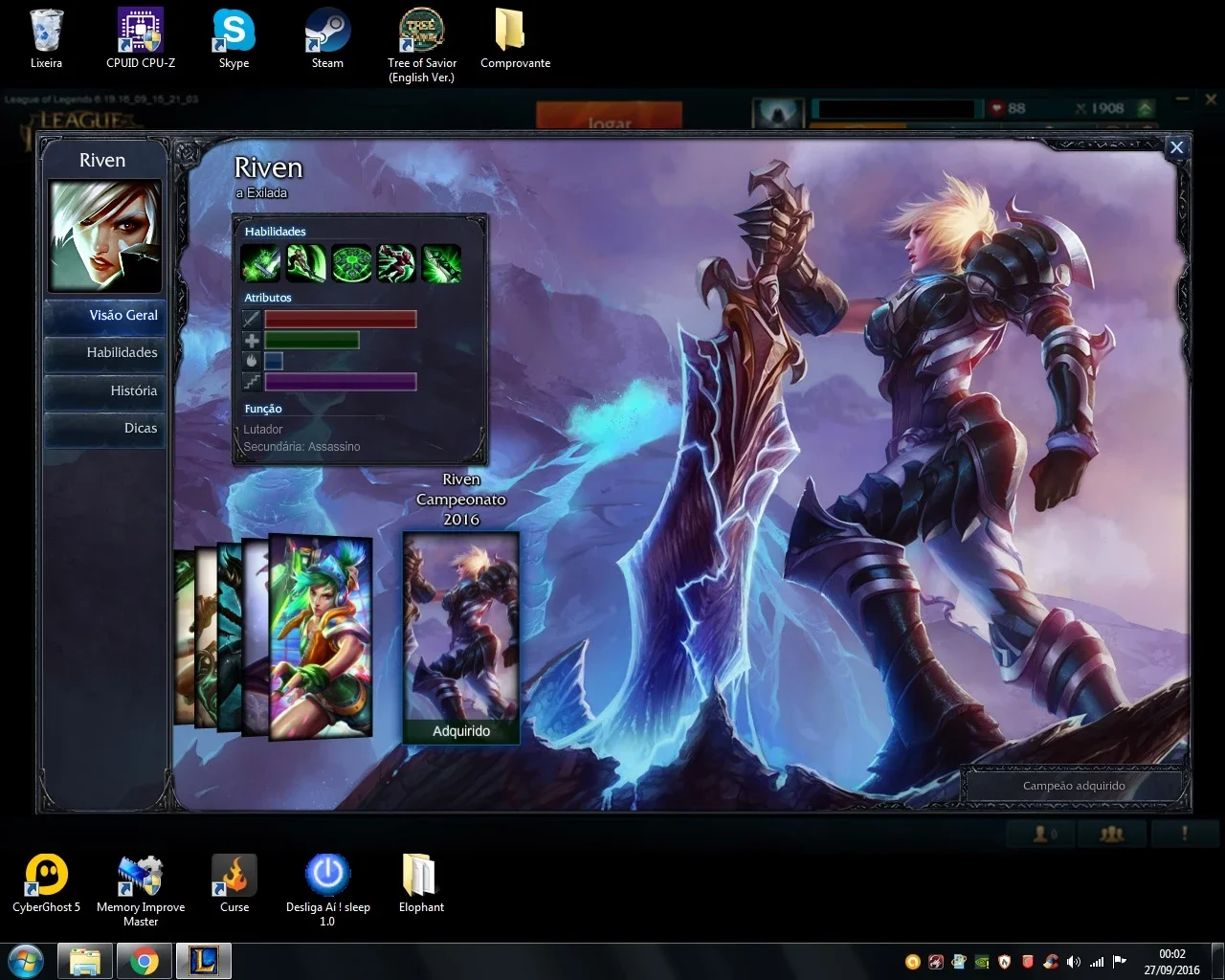The image size is (1225, 980).
Task: Click the Campeão adquirido button
Action: point(1074,786)
